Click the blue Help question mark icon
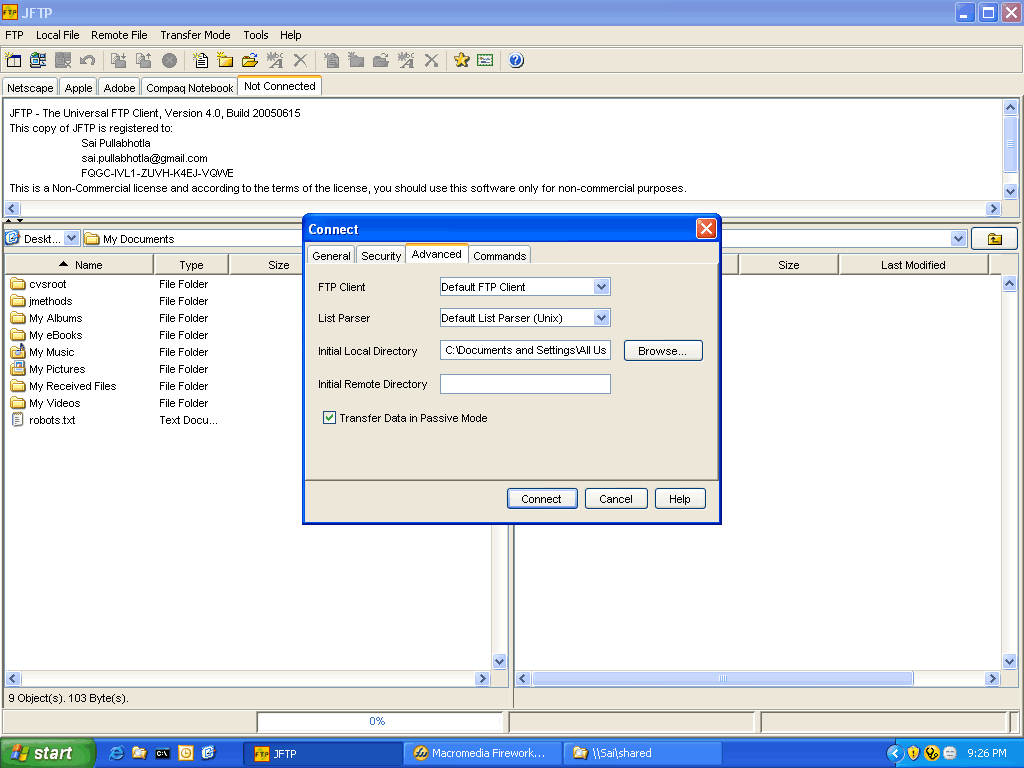This screenshot has width=1024, height=768. (x=516, y=61)
